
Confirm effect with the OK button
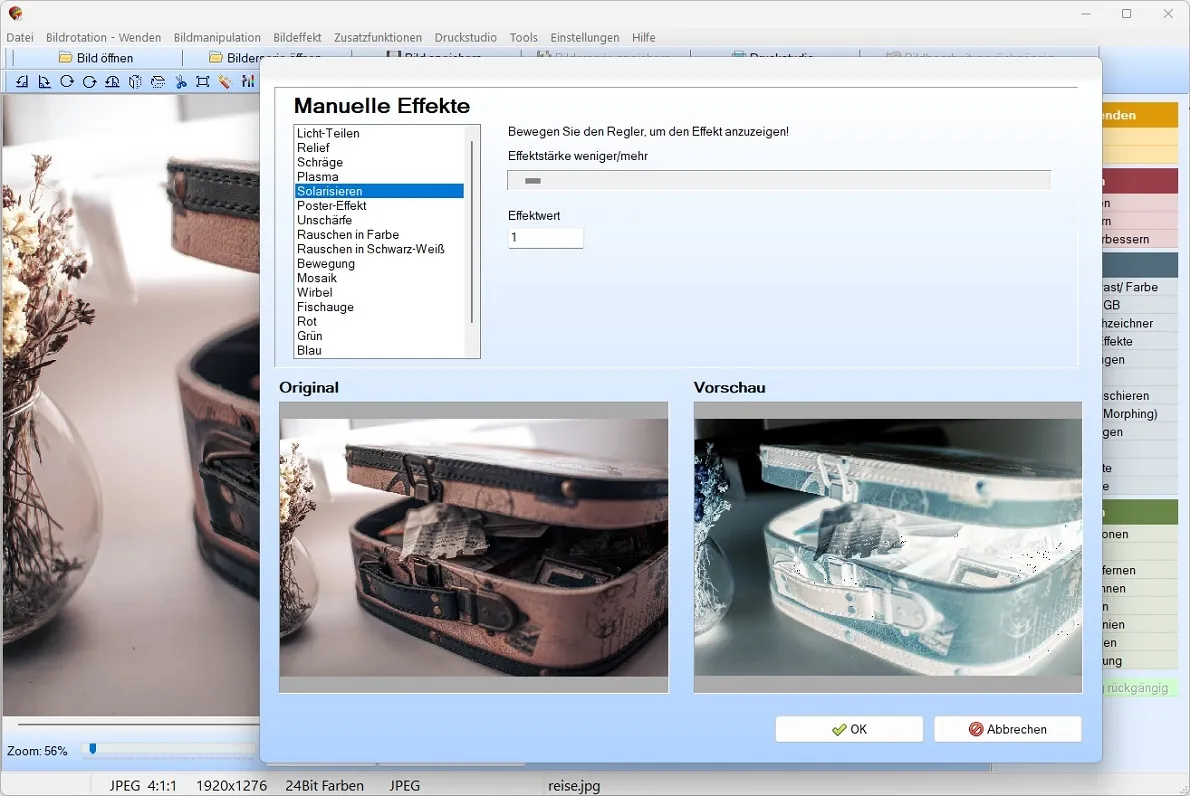[849, 729]
